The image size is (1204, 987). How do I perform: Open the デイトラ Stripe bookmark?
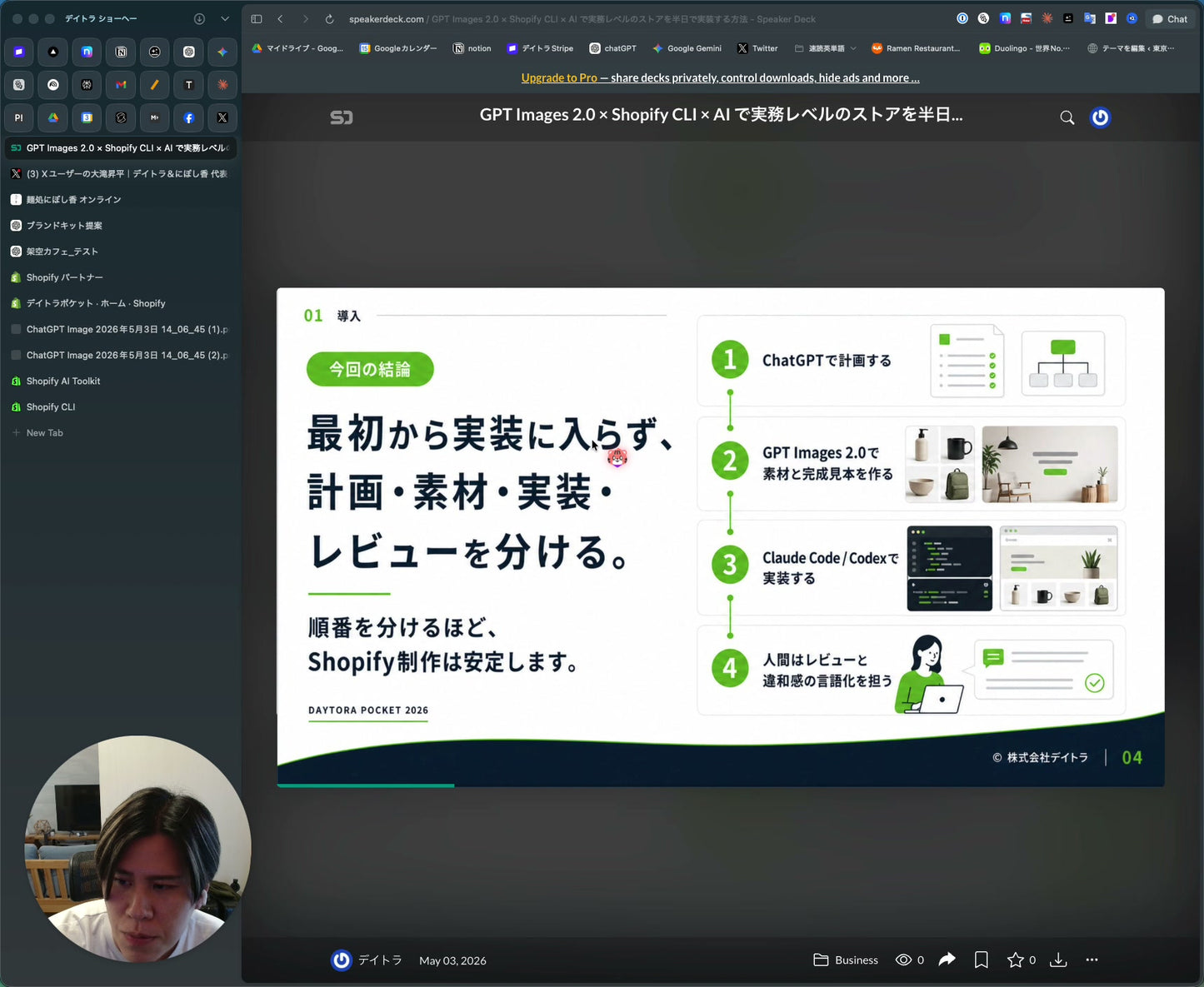(540, 48)
